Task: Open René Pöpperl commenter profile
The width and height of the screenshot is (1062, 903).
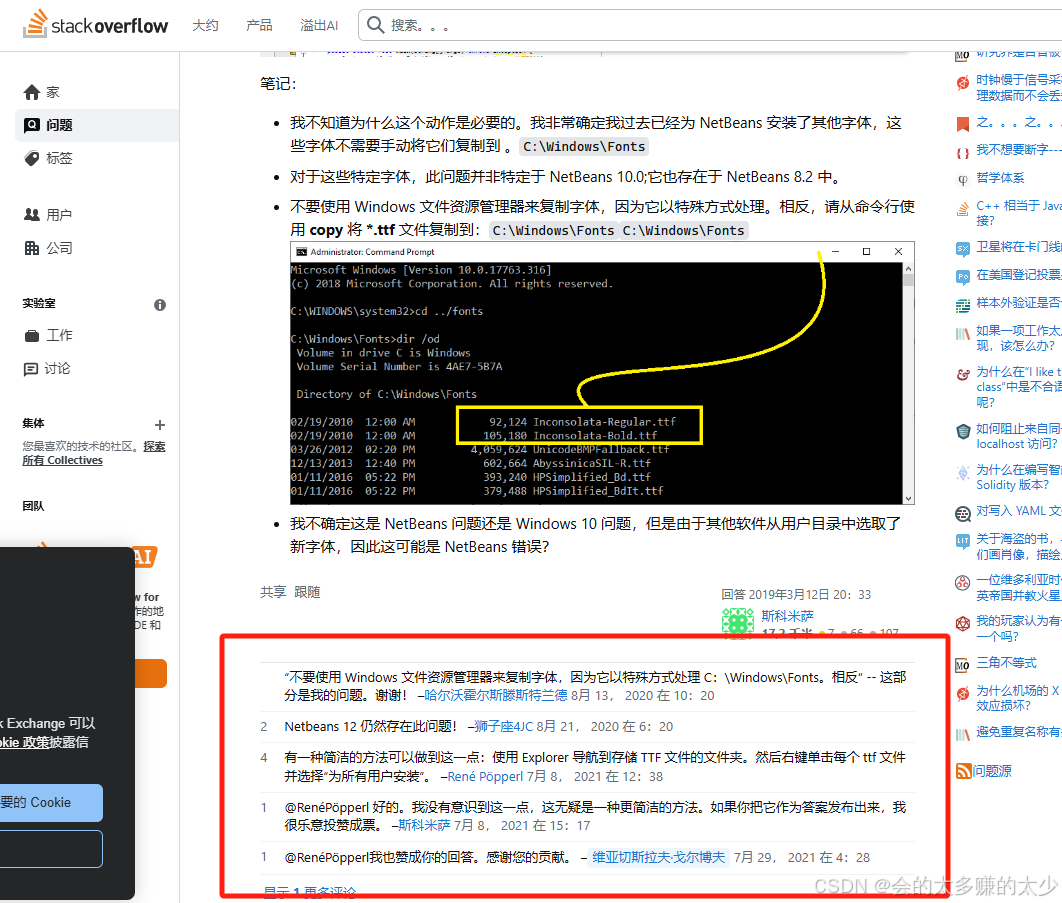Action: point(486,777)
